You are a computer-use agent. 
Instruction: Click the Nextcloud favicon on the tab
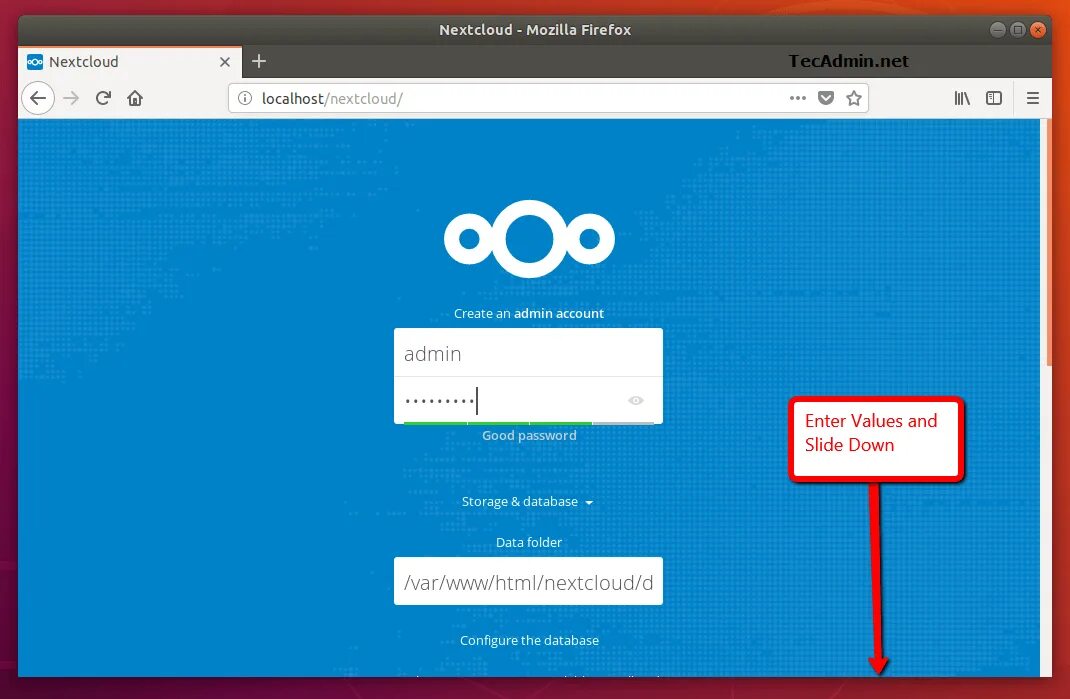pos(35,62)
